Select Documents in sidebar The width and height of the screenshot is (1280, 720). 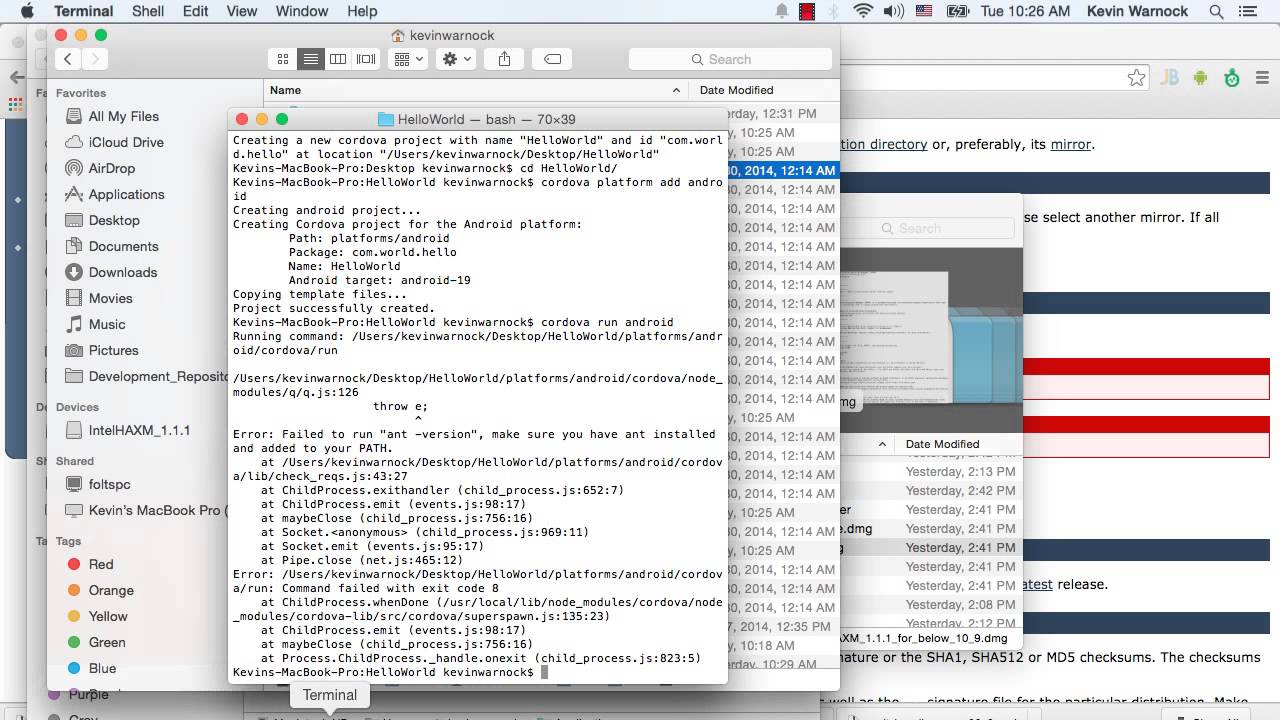[x=123, y=246]
